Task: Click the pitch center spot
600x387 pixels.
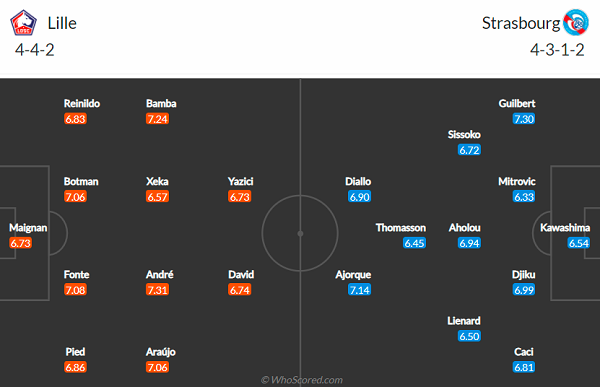Action: (300, 234)
